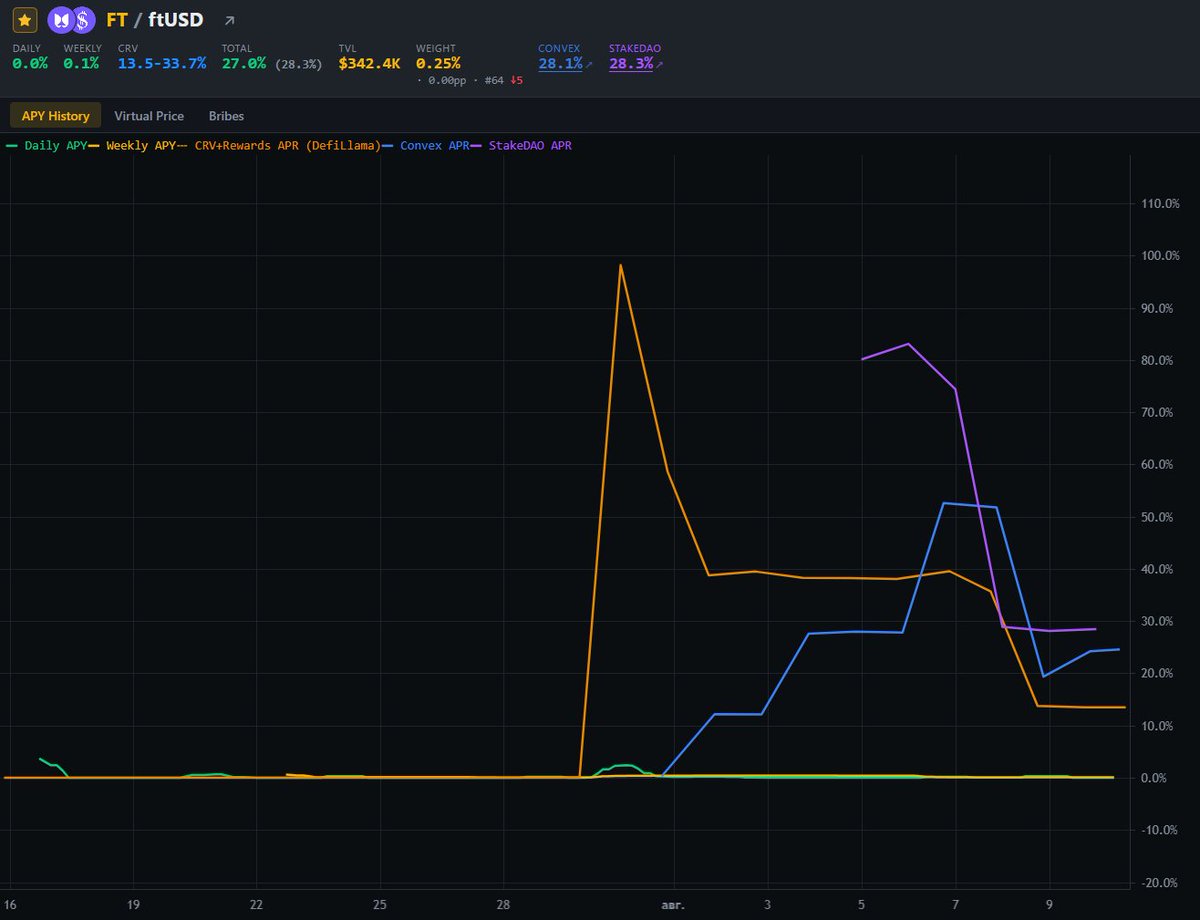1200x920 pixels.
Task: Click the -20.0% y-axis label
Action: (1157, 882)
